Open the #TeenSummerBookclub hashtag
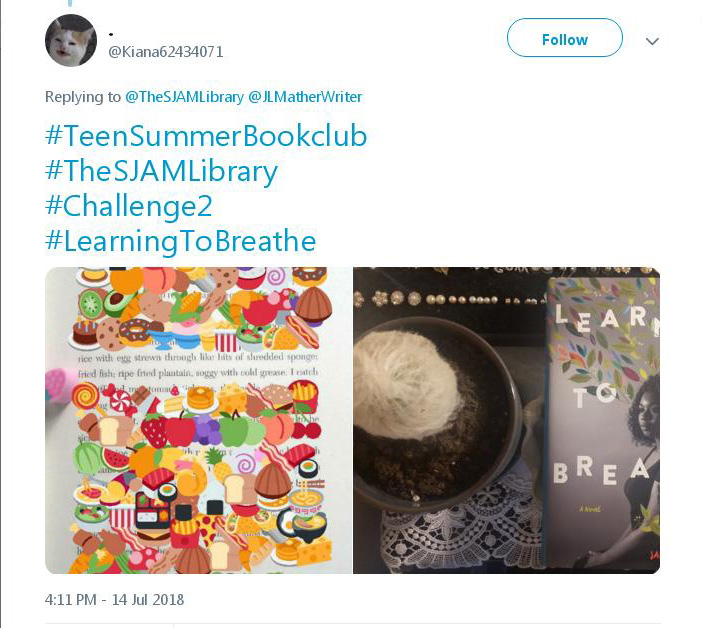The image size is (702, 628). click(206, 136)
